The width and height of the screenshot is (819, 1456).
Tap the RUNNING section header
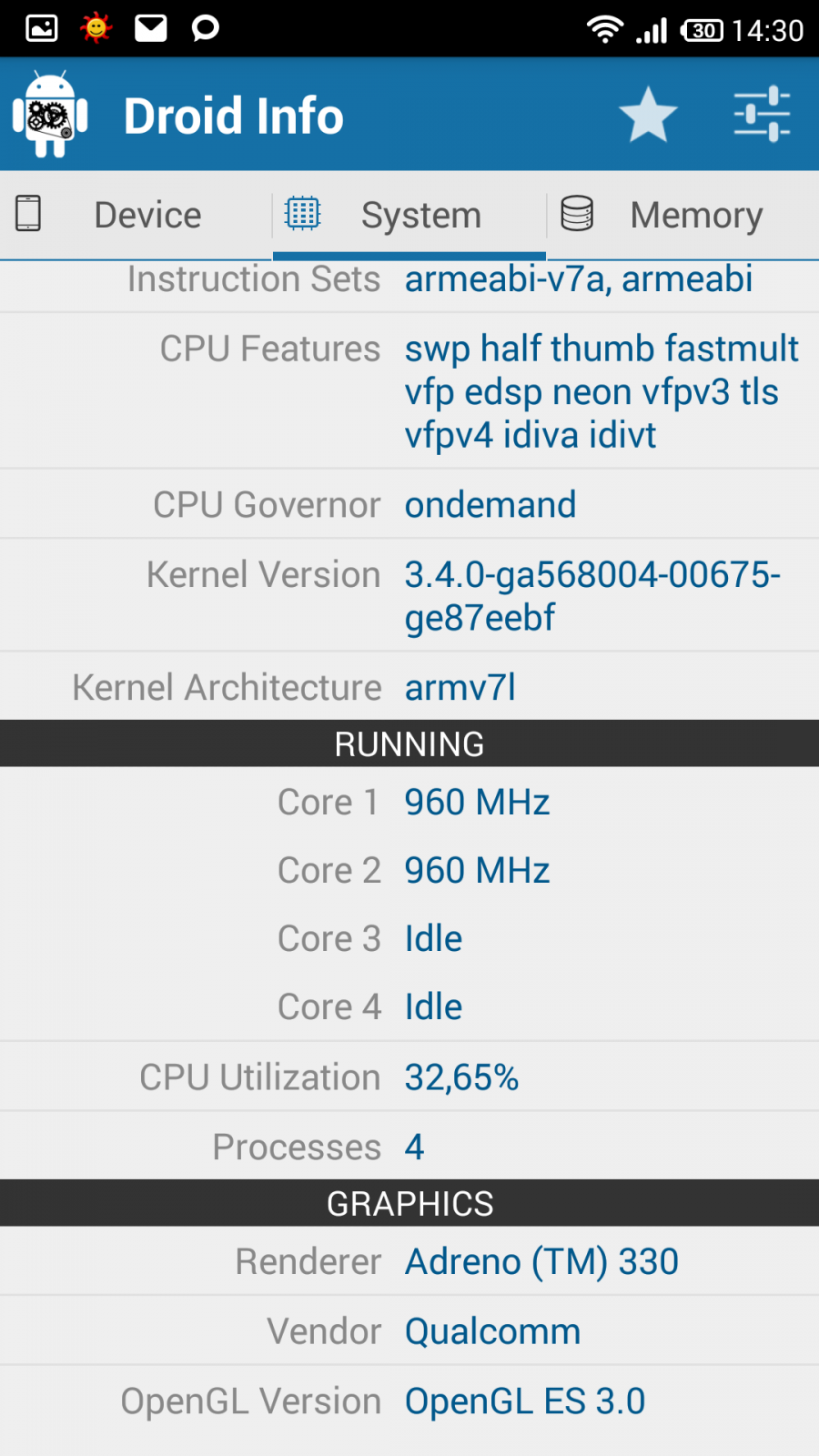click(x=409, y=744)
